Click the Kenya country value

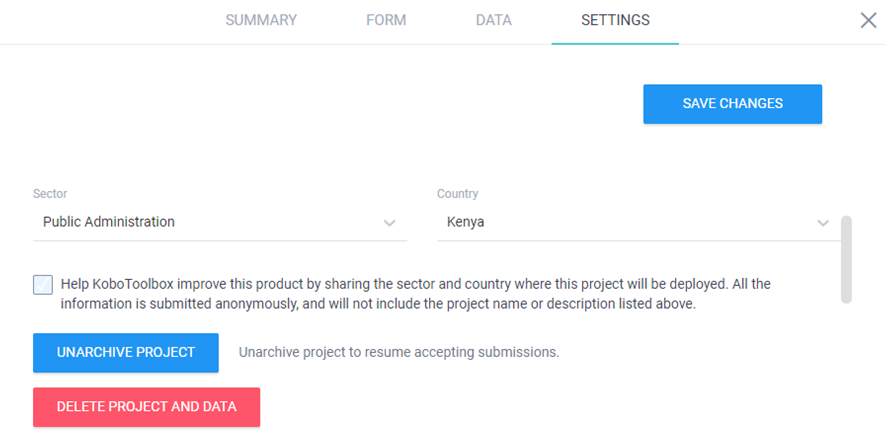(465, 222)
